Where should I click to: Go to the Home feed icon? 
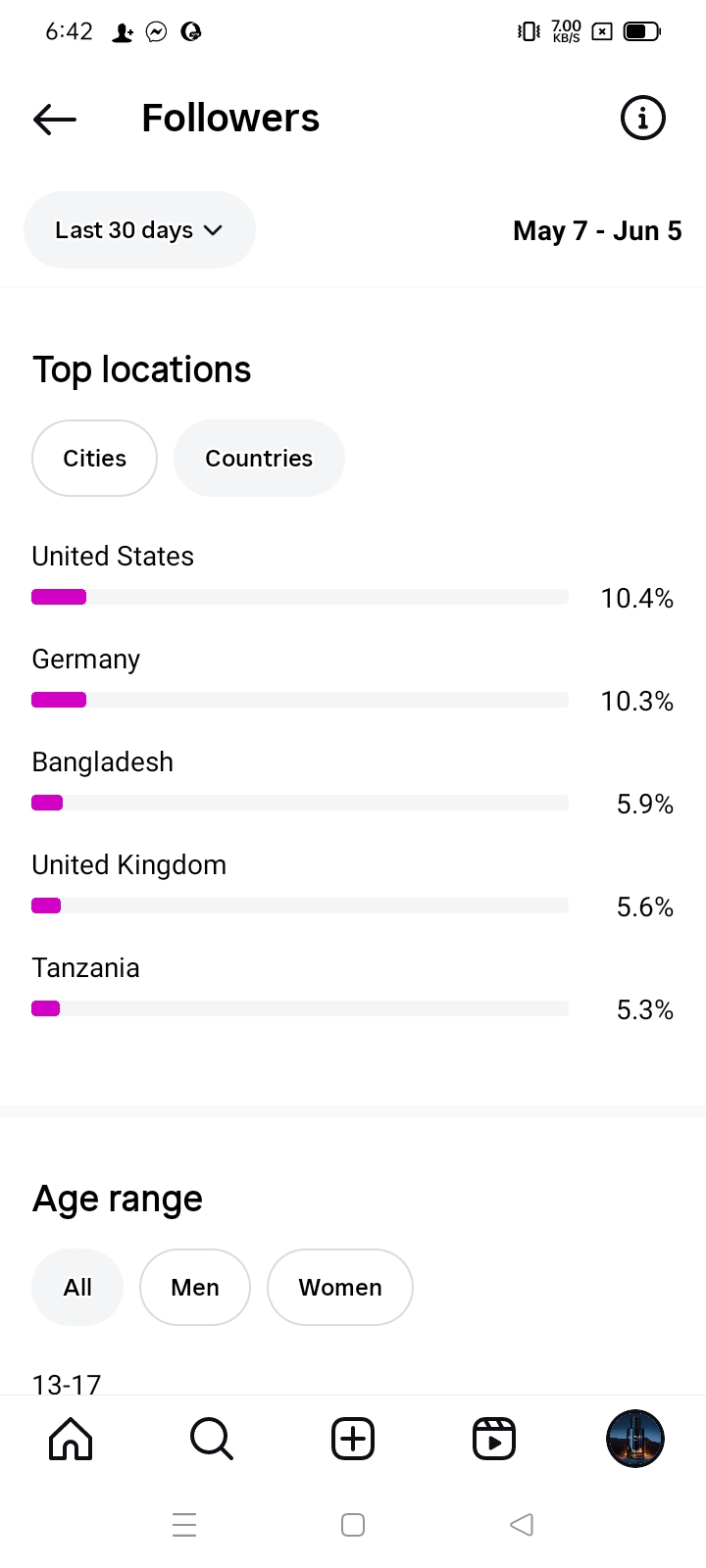(x=71, y=1439)
